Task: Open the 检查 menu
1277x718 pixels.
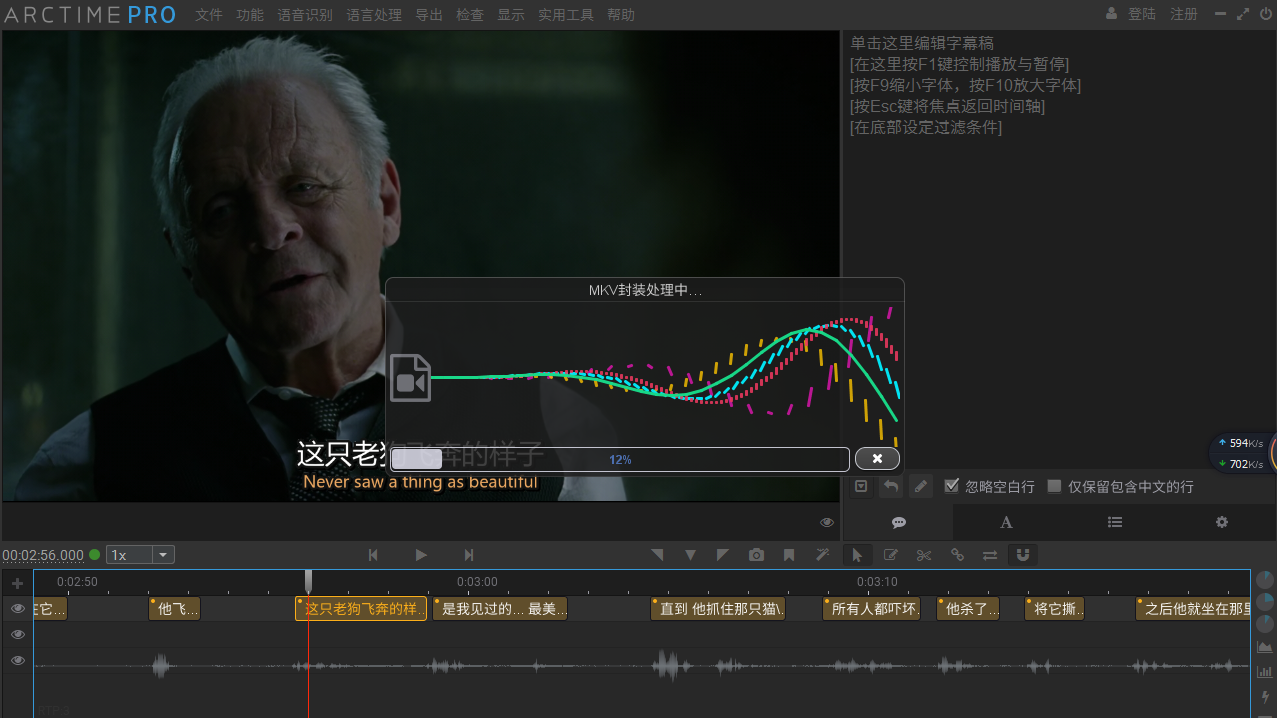Action: tap(470, 15)
